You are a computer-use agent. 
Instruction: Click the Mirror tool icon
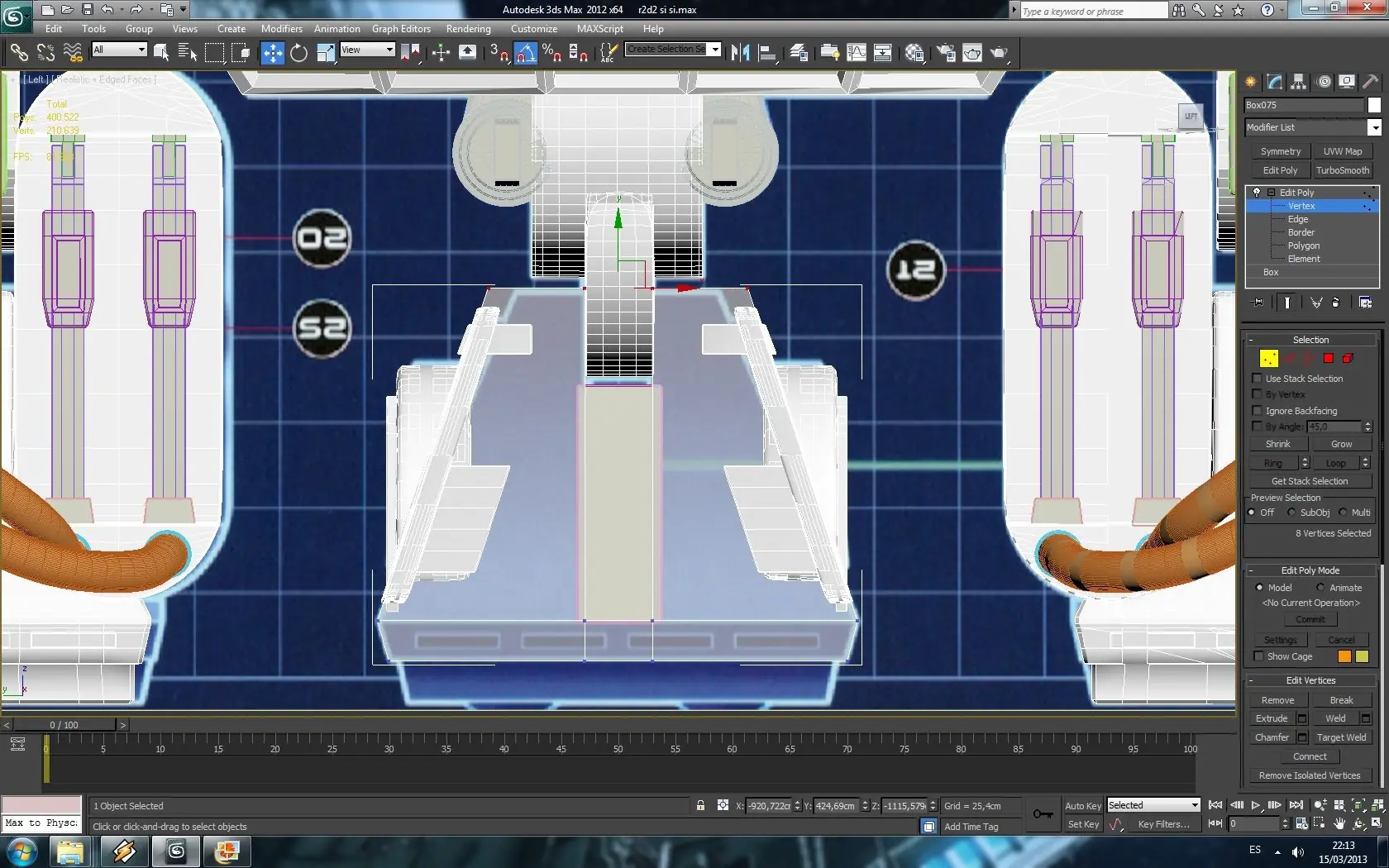740,53
